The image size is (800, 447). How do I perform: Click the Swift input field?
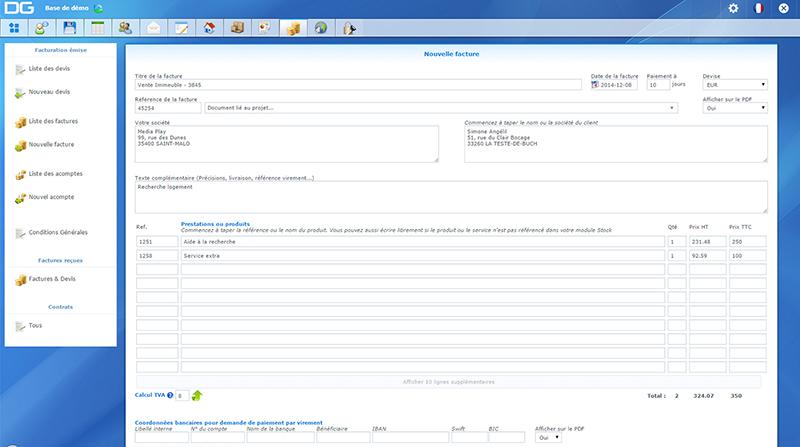[x=469, y=438]
